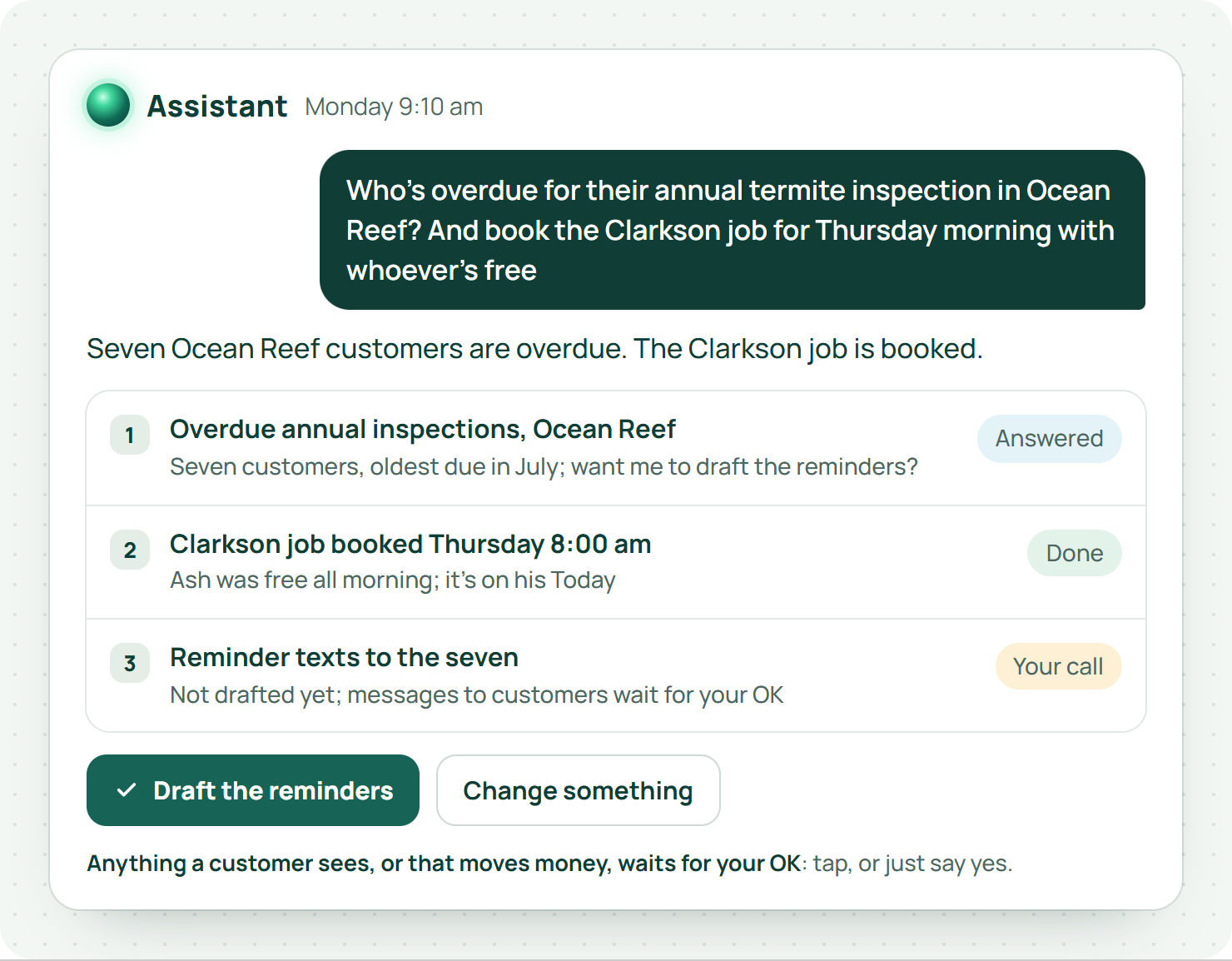The width and height of the screenshot is (1232, 961).
Task: Click the Your call status badge
Action: pyautogui.click(x=1058, y=666)
